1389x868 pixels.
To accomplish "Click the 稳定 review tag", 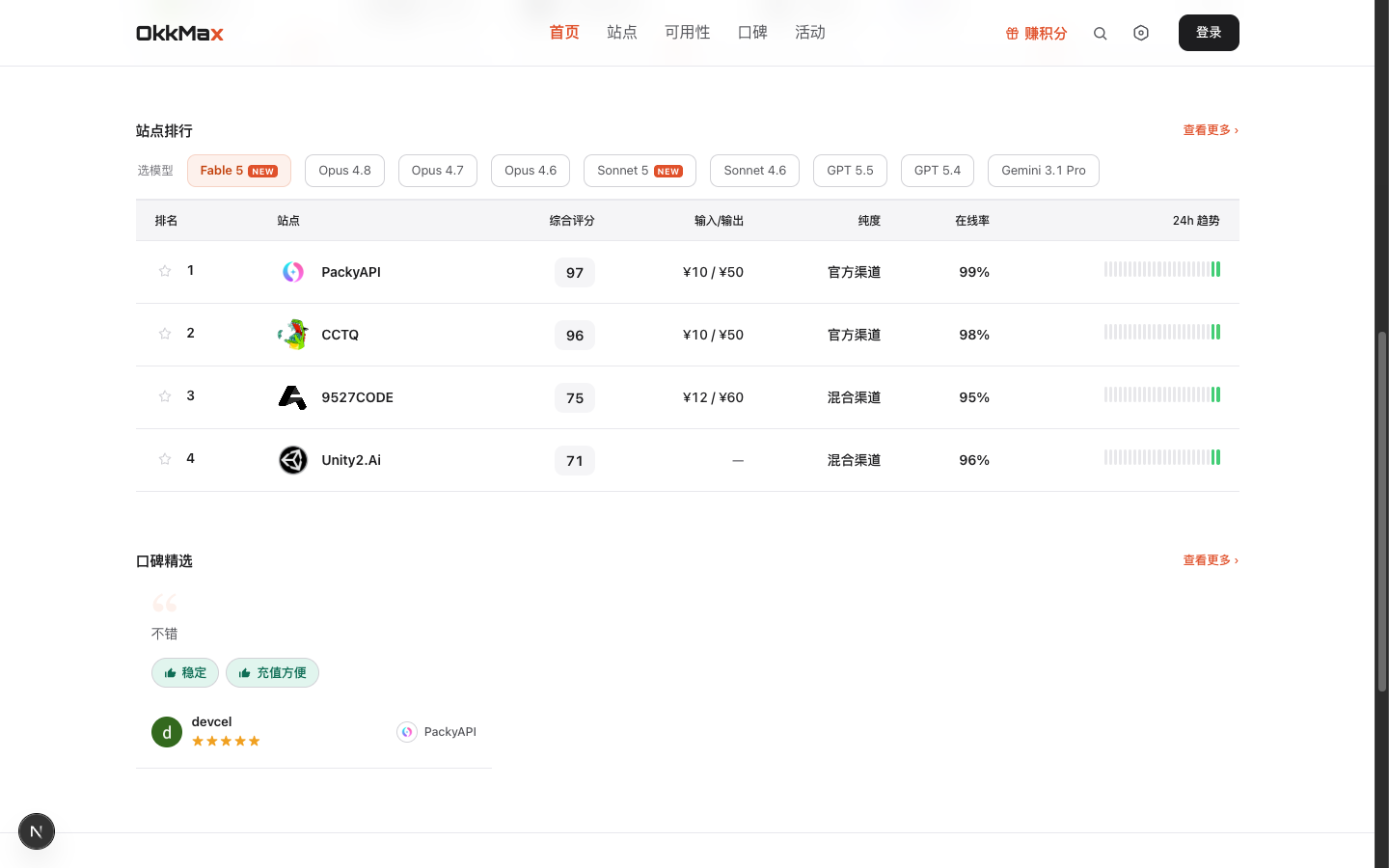I will click(x=185, y=673).
